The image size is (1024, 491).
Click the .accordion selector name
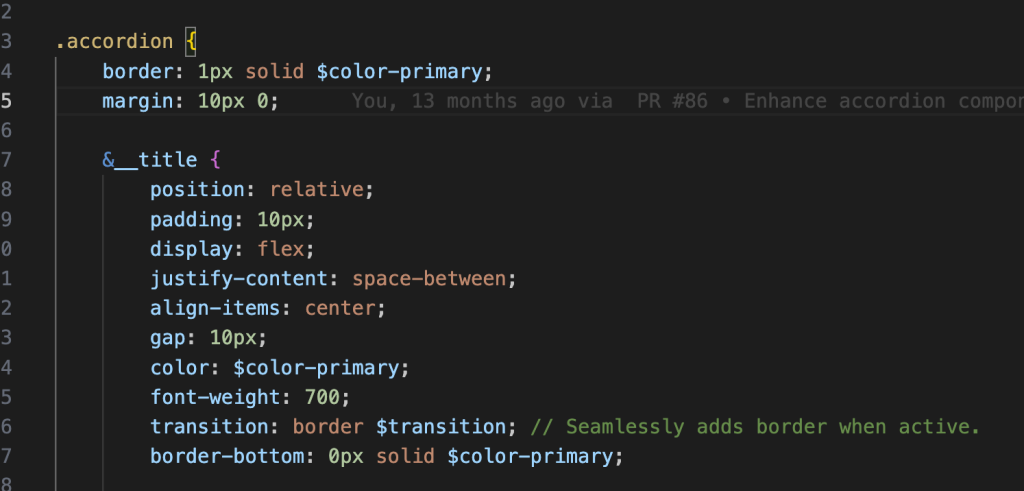point(112,43)
